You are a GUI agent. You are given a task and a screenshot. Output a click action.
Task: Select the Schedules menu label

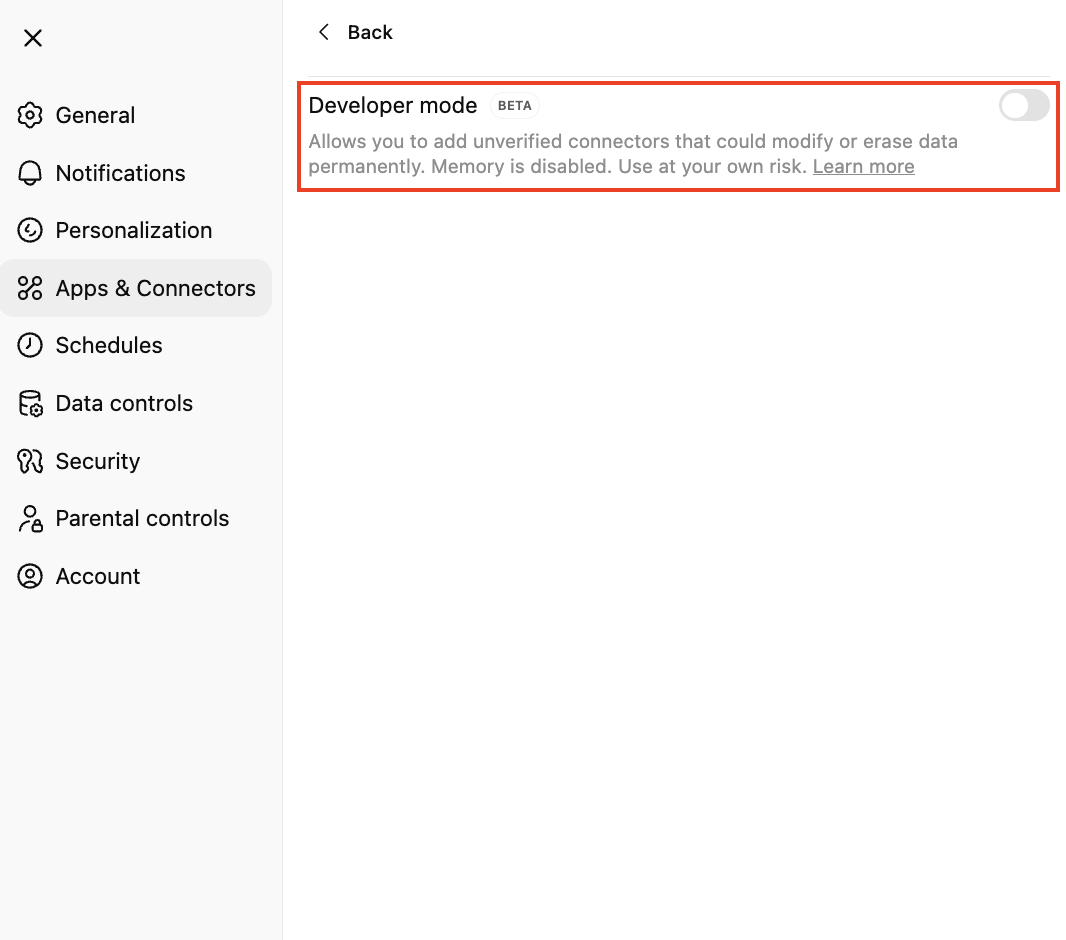coord(109,345)
